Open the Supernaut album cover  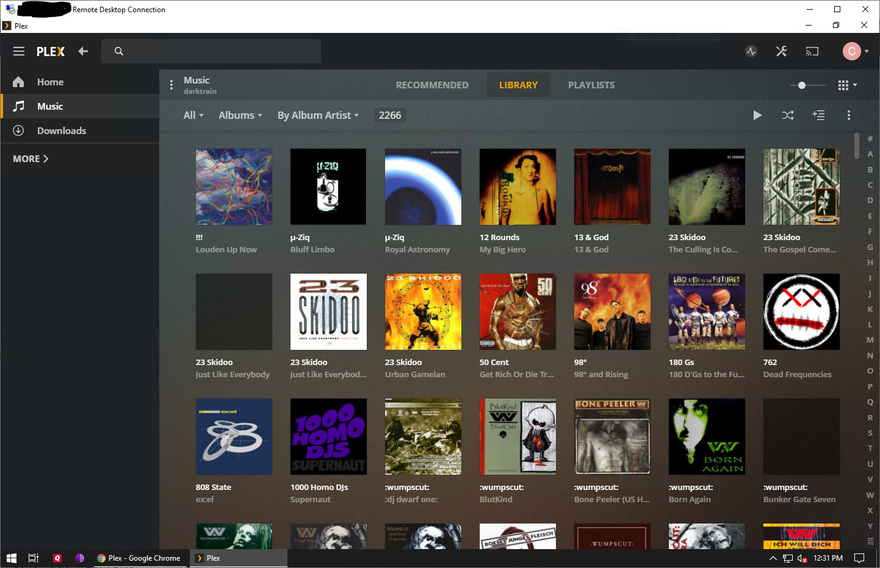[x=328, y=437]
